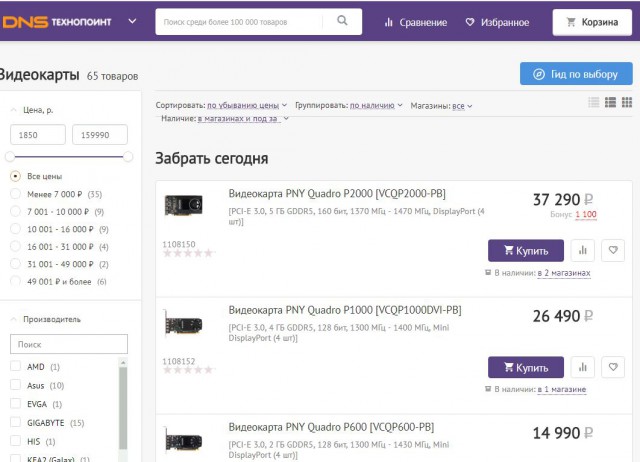Open Видеокарта PNY Quadro P600 link
The height and width of the screenshot is (462, 640).
pos(331,427)
